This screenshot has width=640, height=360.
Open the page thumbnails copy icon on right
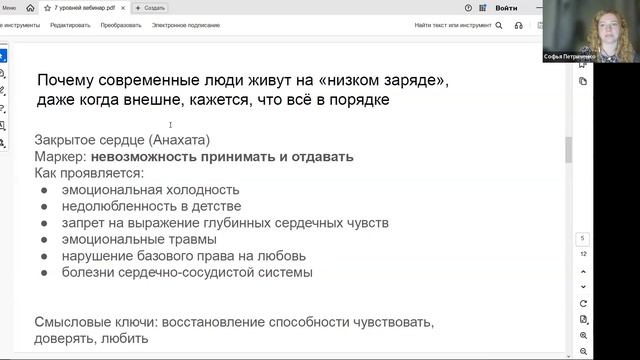[583, 81]
